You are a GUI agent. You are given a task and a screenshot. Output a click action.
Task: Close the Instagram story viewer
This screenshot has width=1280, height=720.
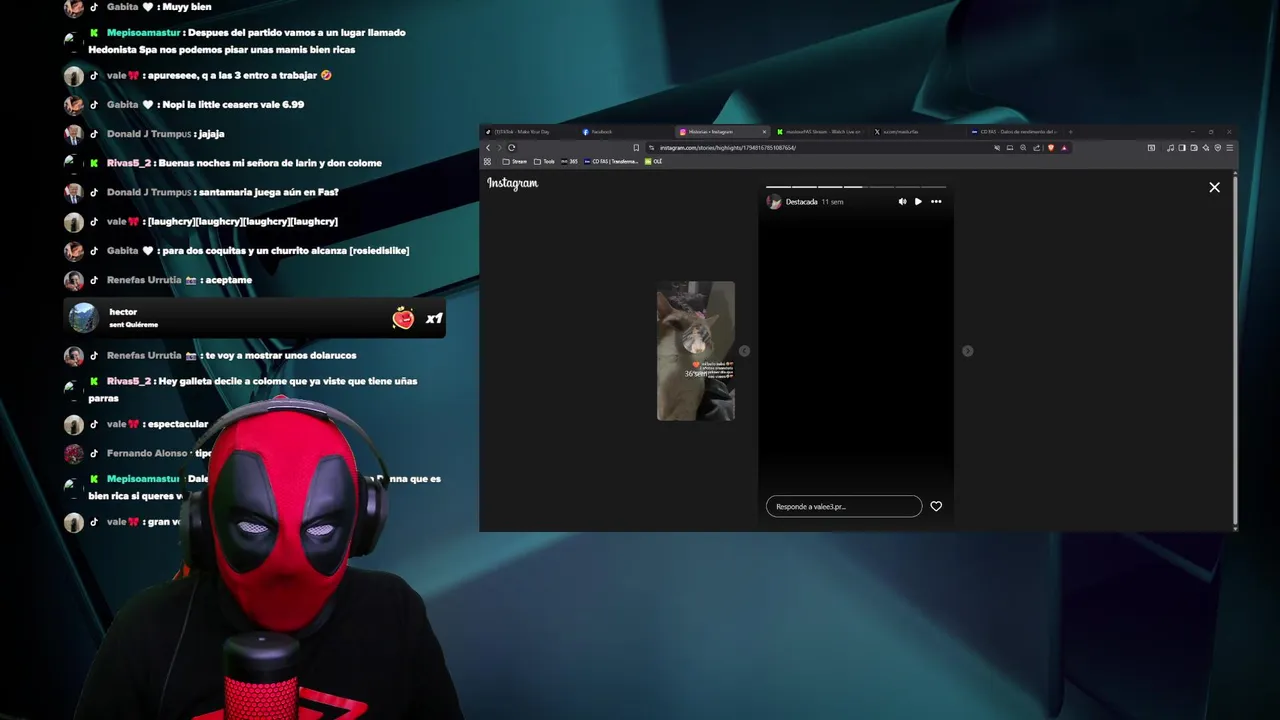[1214, 187]
